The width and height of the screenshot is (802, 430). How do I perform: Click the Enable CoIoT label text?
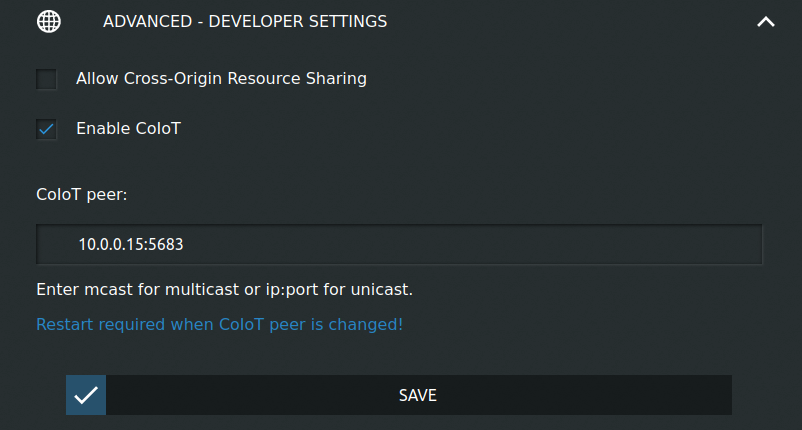click(x=128, y=129)
